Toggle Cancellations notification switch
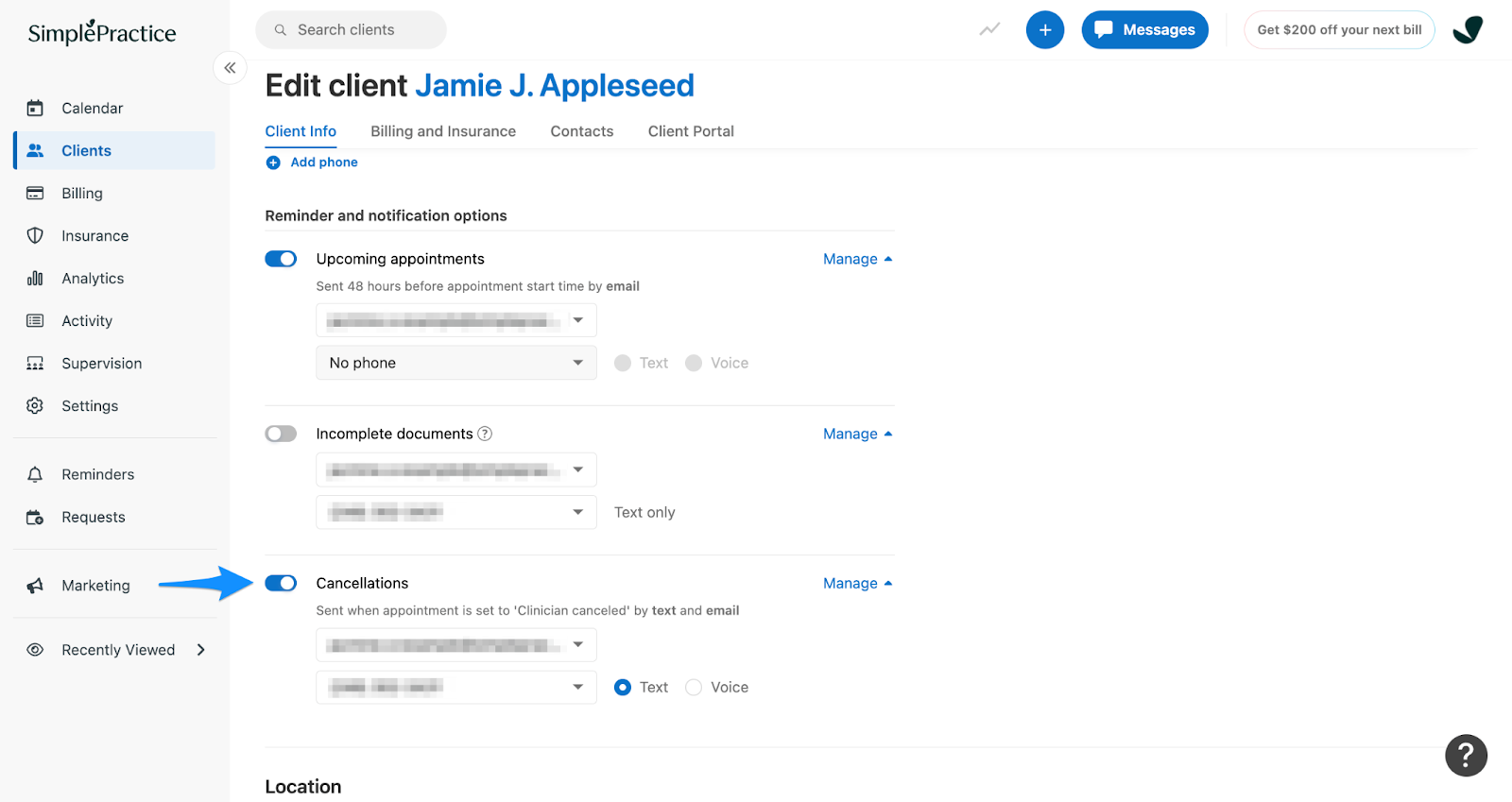This screenshot has height=802, width=1512. 281,583
